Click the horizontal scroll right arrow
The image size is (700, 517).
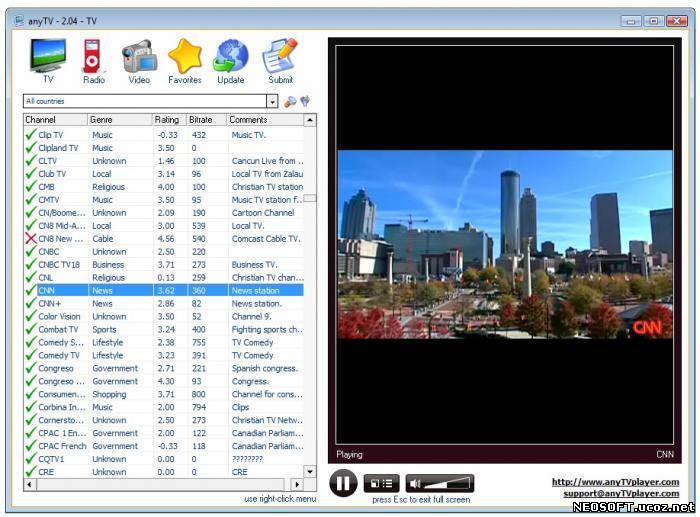297,484
